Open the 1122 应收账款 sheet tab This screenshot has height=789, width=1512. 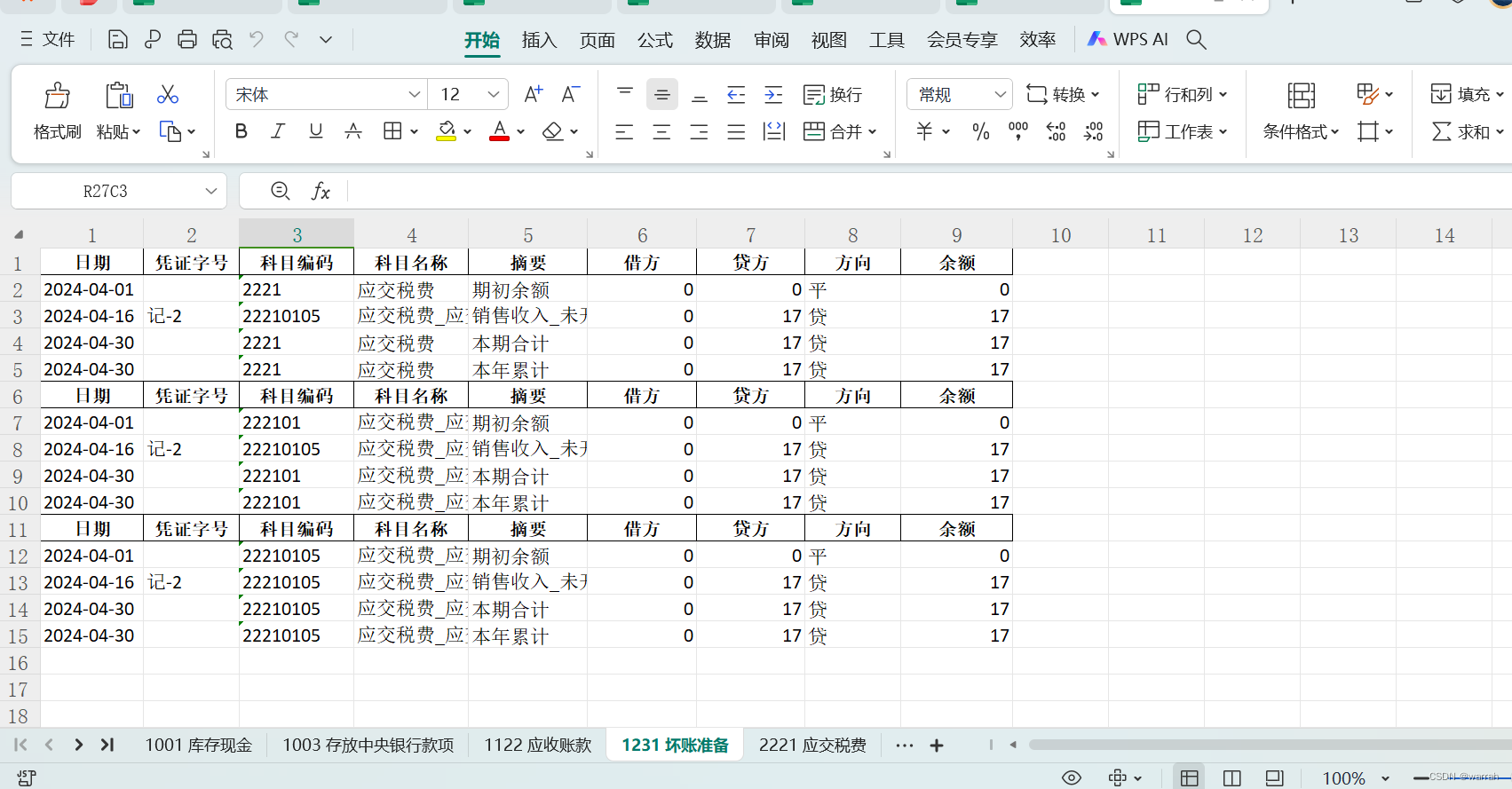coord(538,745)
